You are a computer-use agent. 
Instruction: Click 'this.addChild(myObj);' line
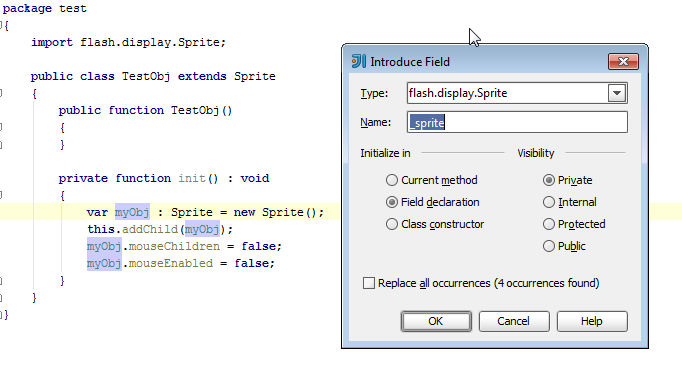click(160, 229)
